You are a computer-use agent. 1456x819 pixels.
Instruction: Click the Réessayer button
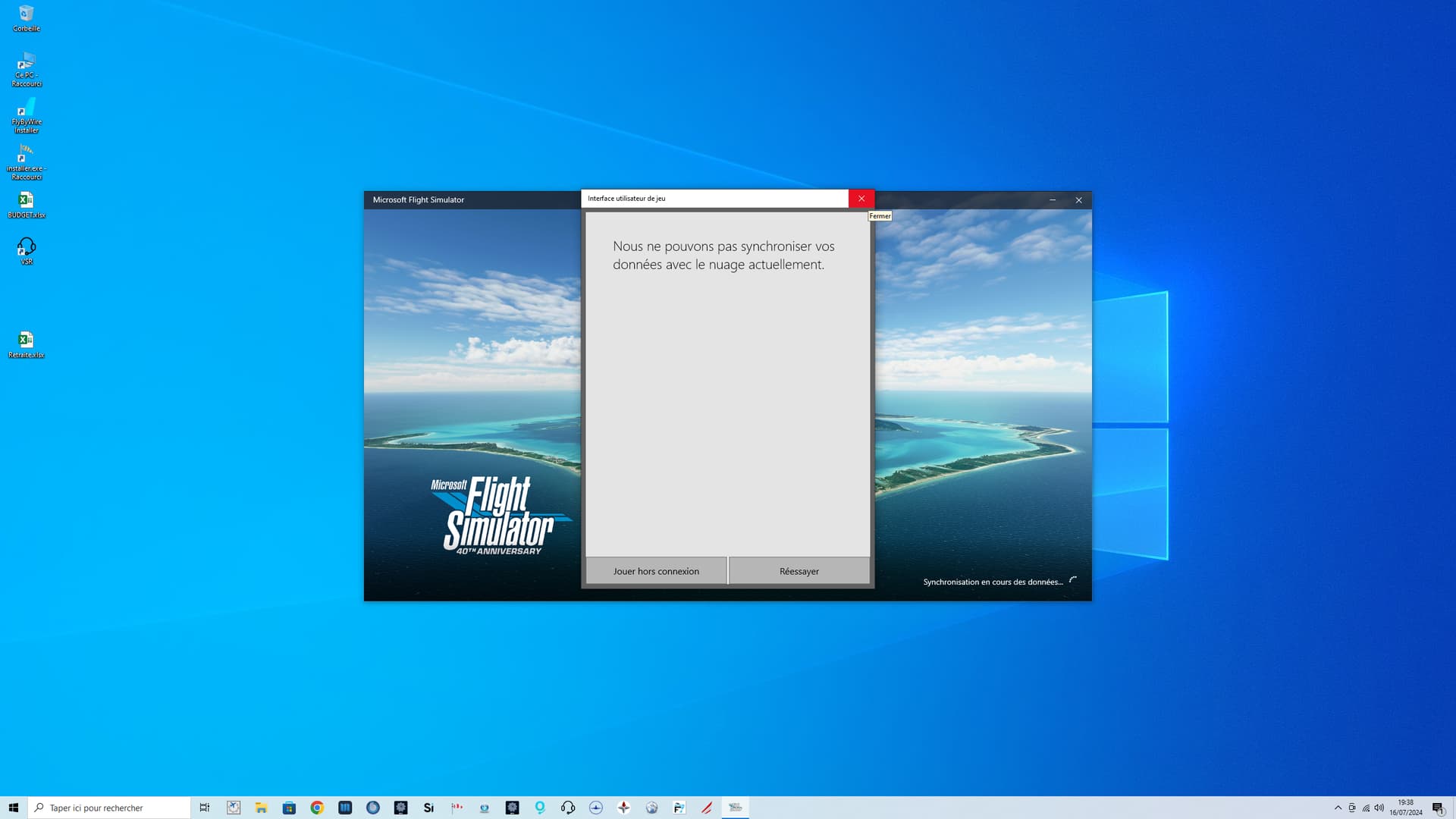(x=799, y=571)
